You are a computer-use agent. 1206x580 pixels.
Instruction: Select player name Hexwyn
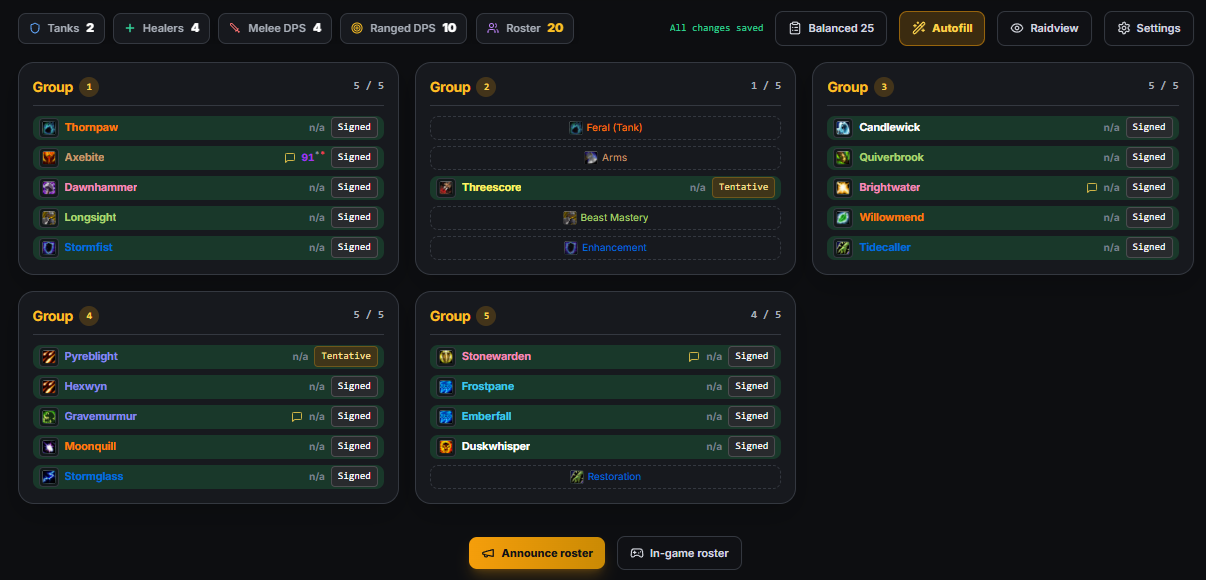tap(86, 387)
